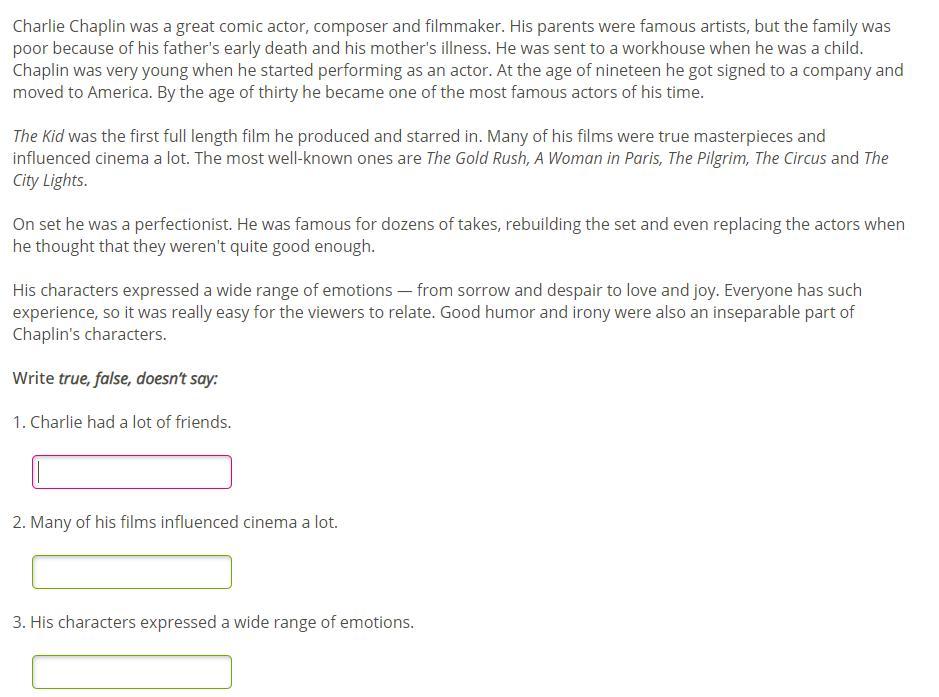Focus the answer box under question 2

tap(132, 572)
